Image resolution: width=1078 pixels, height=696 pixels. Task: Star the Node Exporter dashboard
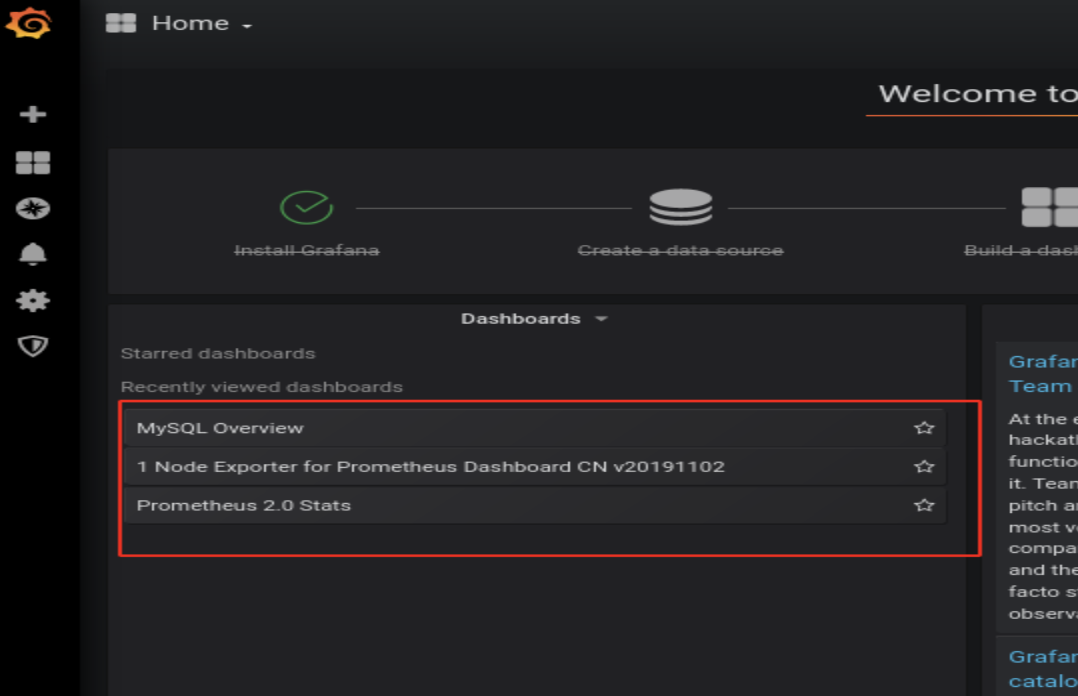click(924, 466)
